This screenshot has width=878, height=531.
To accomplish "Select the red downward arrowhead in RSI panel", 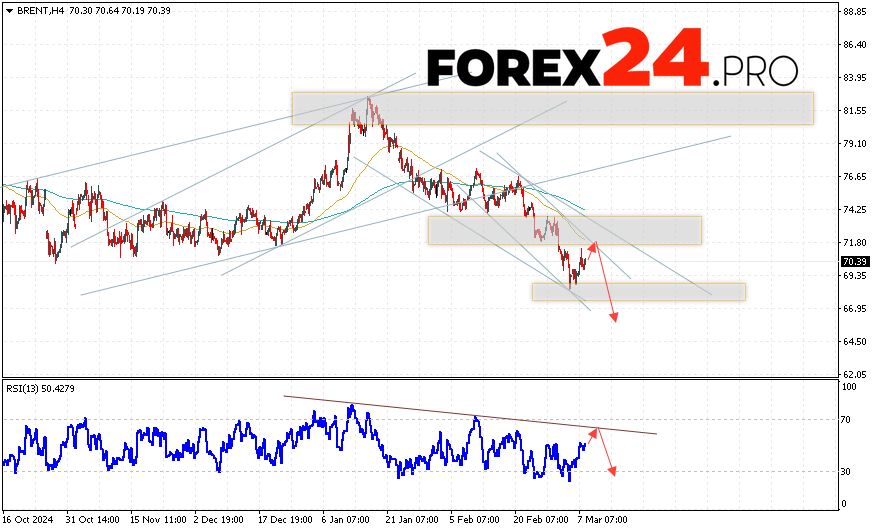I will click(x=611, y=472).
